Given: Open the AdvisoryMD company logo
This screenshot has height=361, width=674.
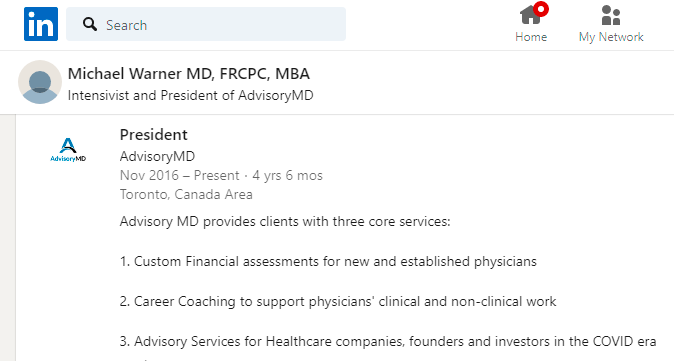Looking at the screenshot, I should (x=68, y=150).
